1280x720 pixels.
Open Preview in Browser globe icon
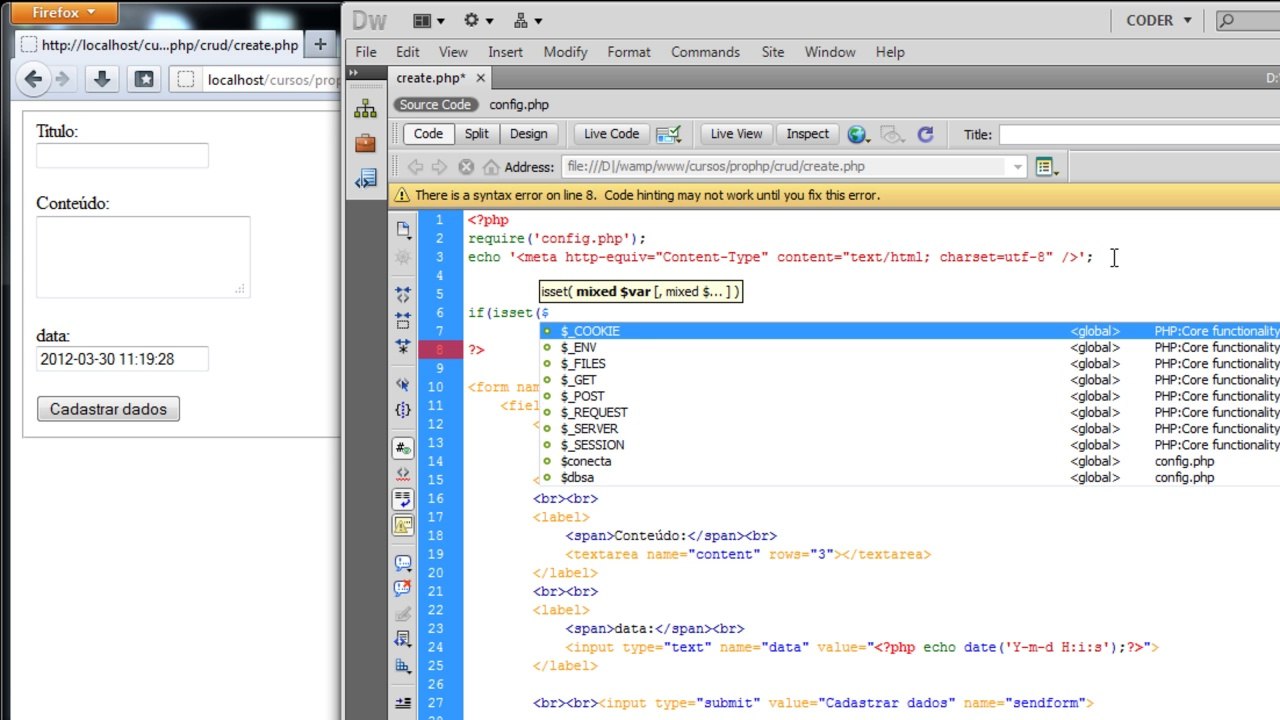click(x=858, y=134)
